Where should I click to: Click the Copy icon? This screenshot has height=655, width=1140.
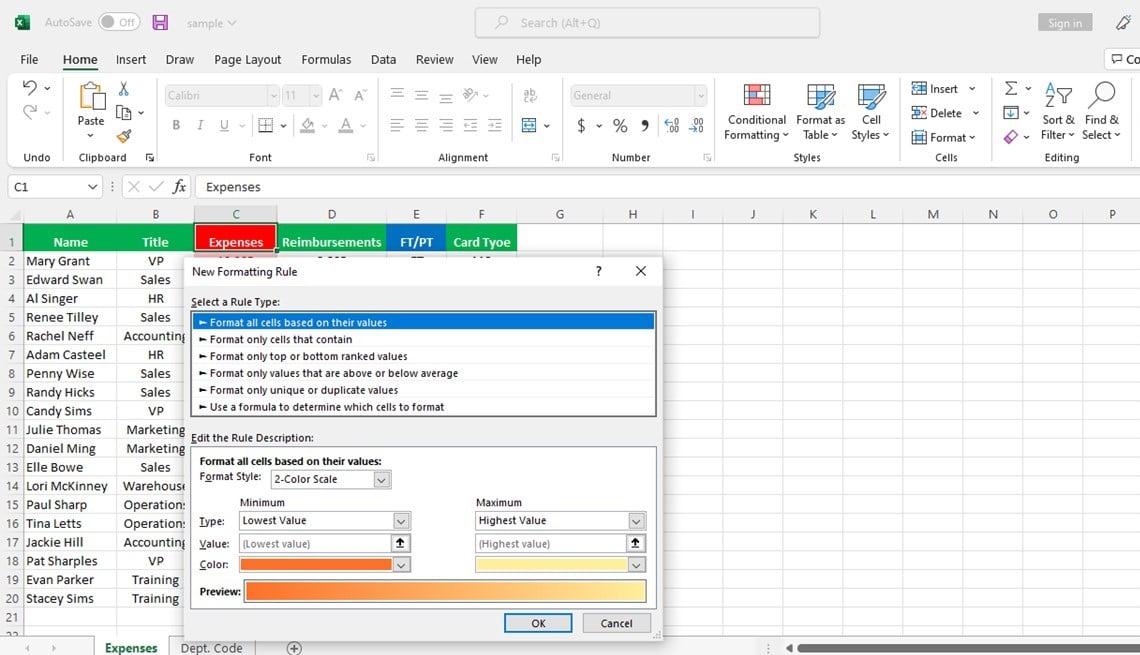click(124, 113)
